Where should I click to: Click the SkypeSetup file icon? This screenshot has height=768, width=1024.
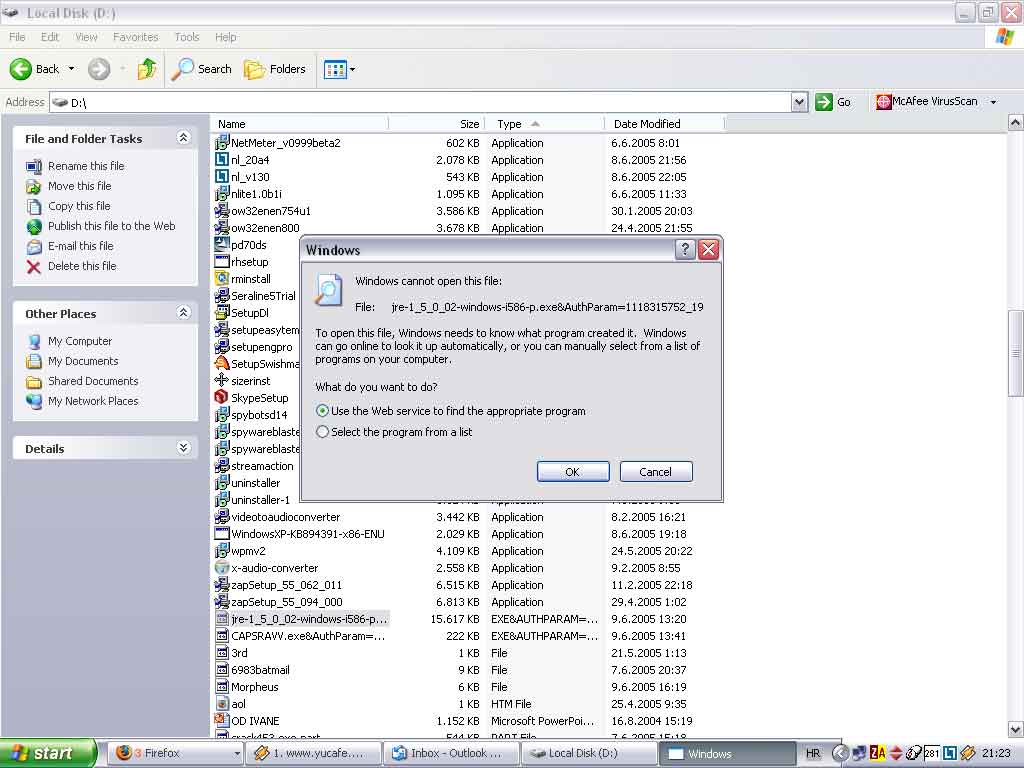[x=221, y=397]
